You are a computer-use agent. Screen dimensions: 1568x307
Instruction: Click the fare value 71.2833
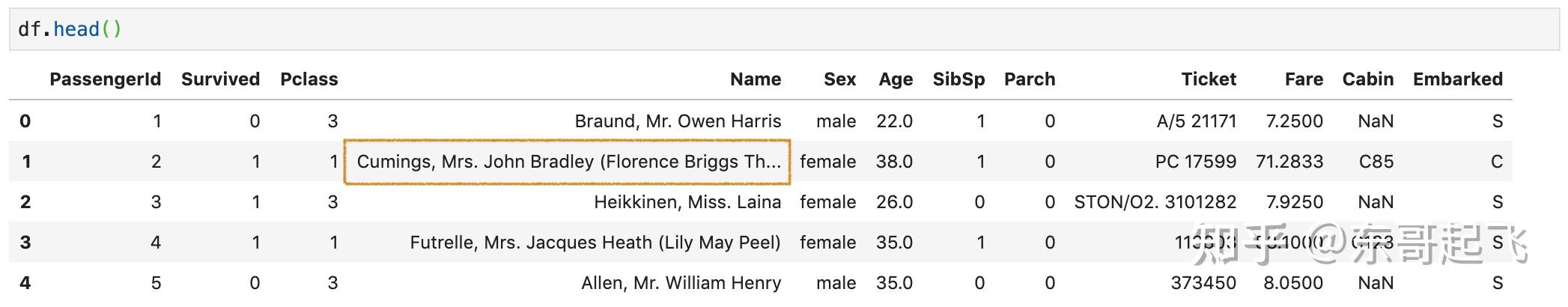(1289, 162)
